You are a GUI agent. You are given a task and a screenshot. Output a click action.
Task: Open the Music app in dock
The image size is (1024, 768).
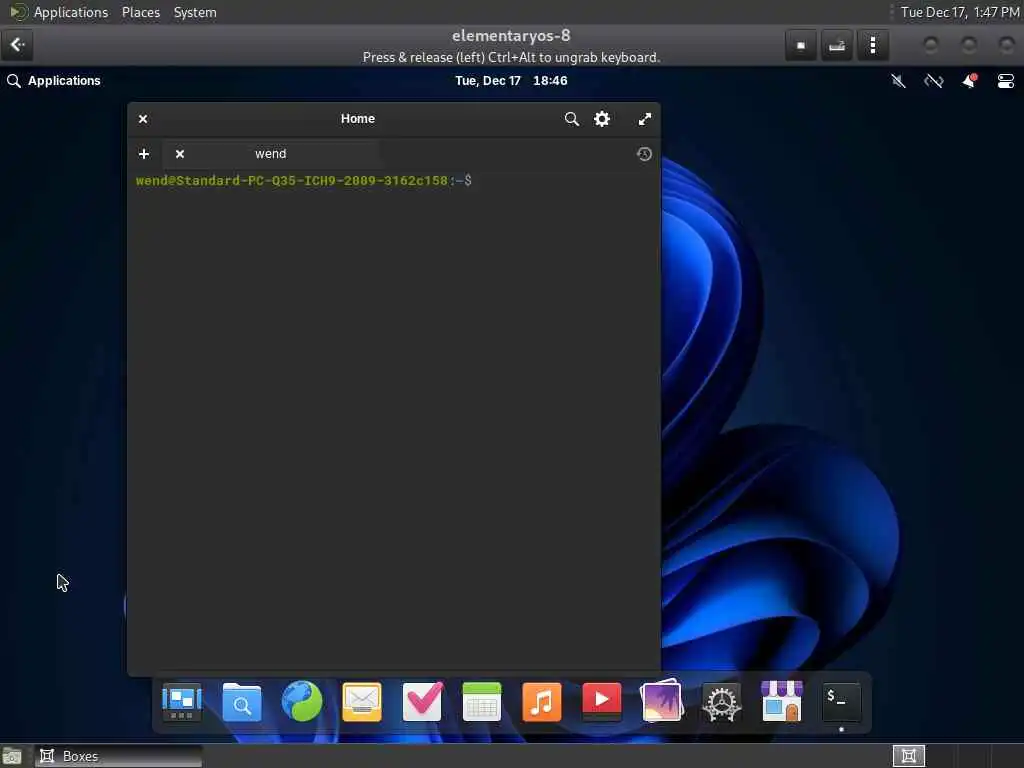(x=542, y=702)
